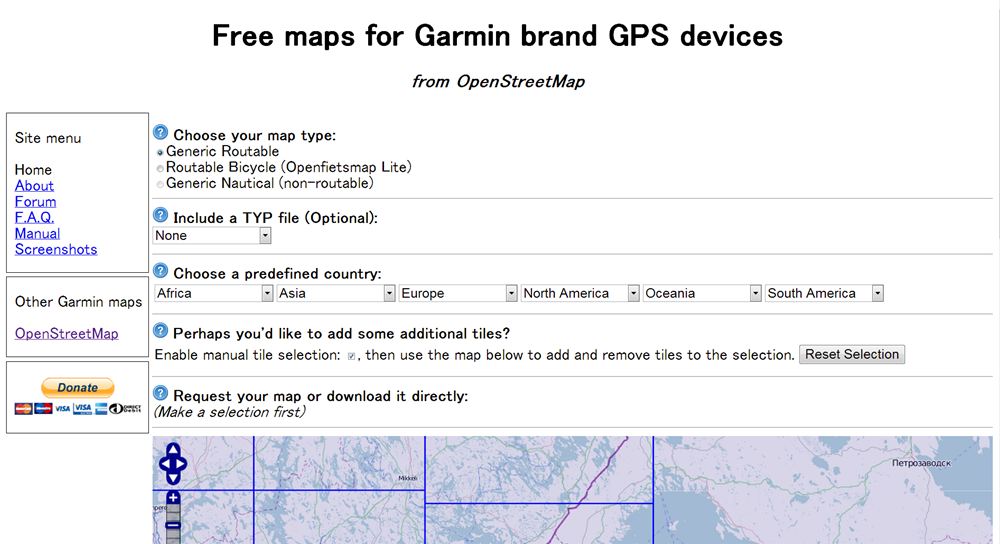Open the F.A.Q. link
Viewport: 1000px width, 544px height.
(x=34, y=217)
